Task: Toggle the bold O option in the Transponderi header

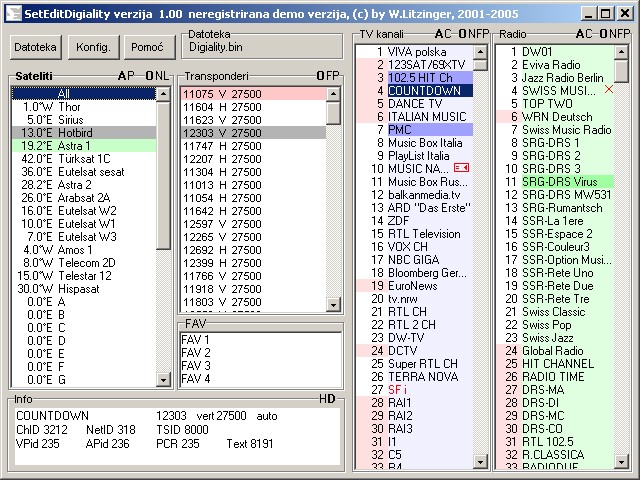Action: pos(320,76)
